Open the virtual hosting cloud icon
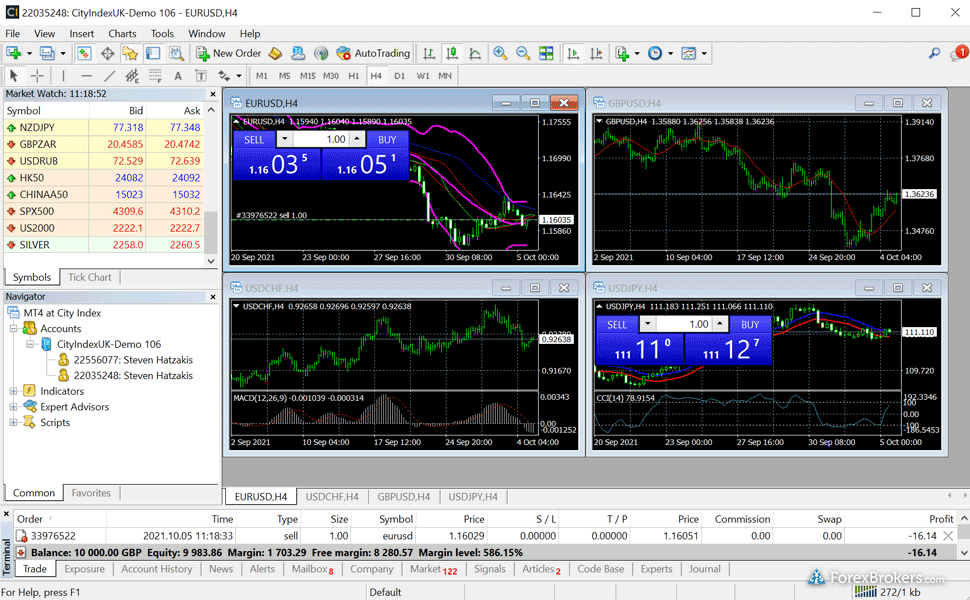The image size is (970, 600). (298, 53)
